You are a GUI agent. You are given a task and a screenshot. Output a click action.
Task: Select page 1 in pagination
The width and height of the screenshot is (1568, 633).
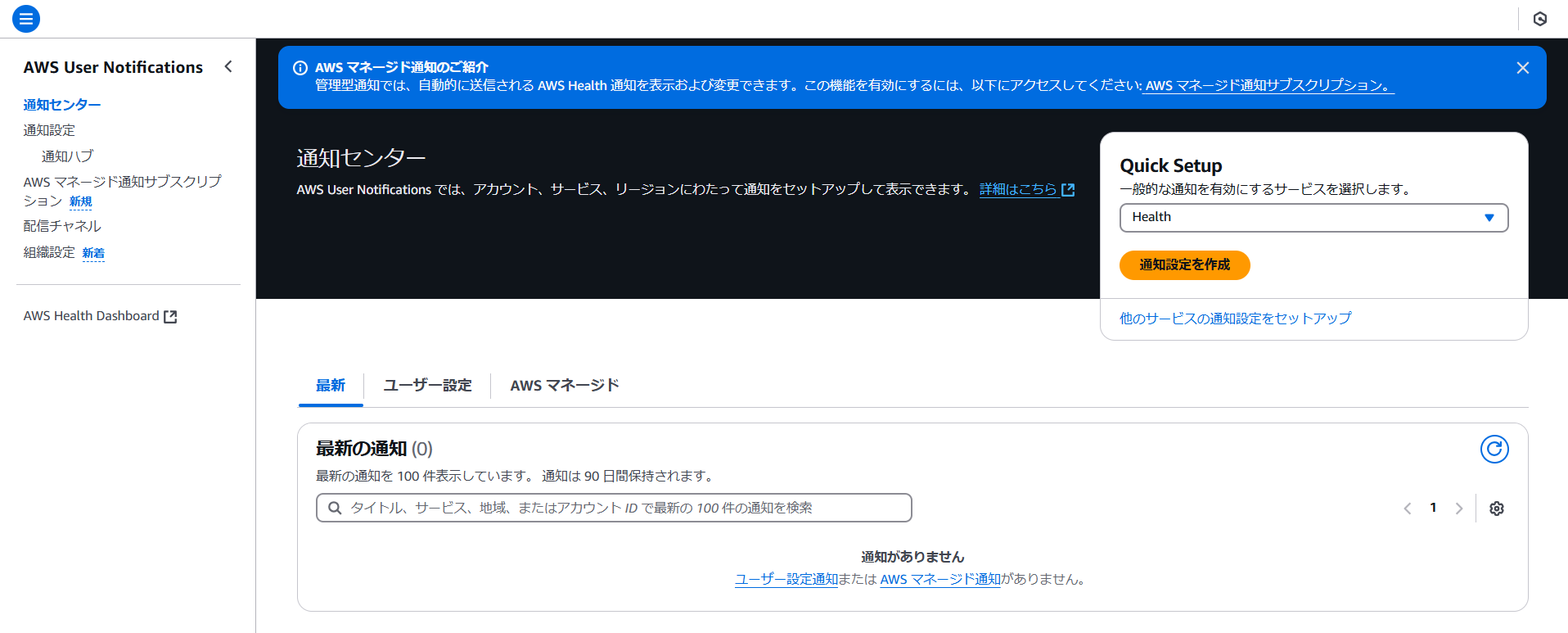pyautogui.click(x=1433, y=508)
